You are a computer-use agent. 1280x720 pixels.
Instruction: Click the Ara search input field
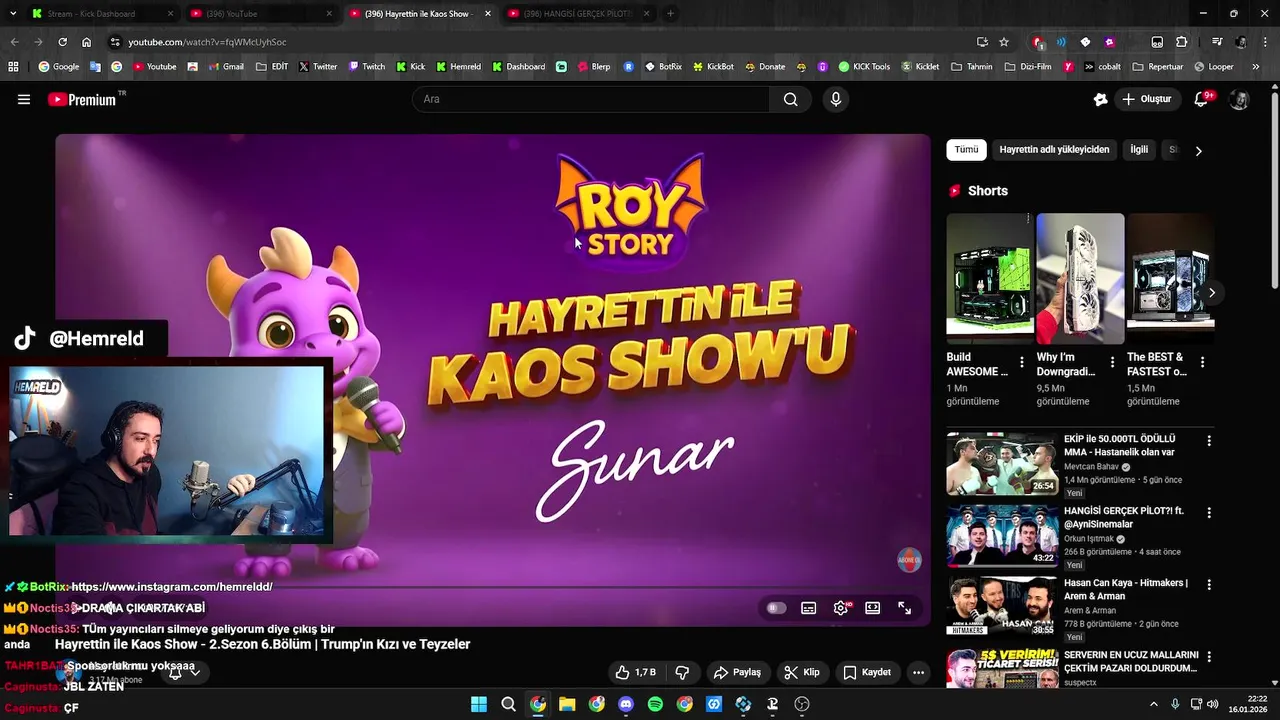click(x=591, y=99)
